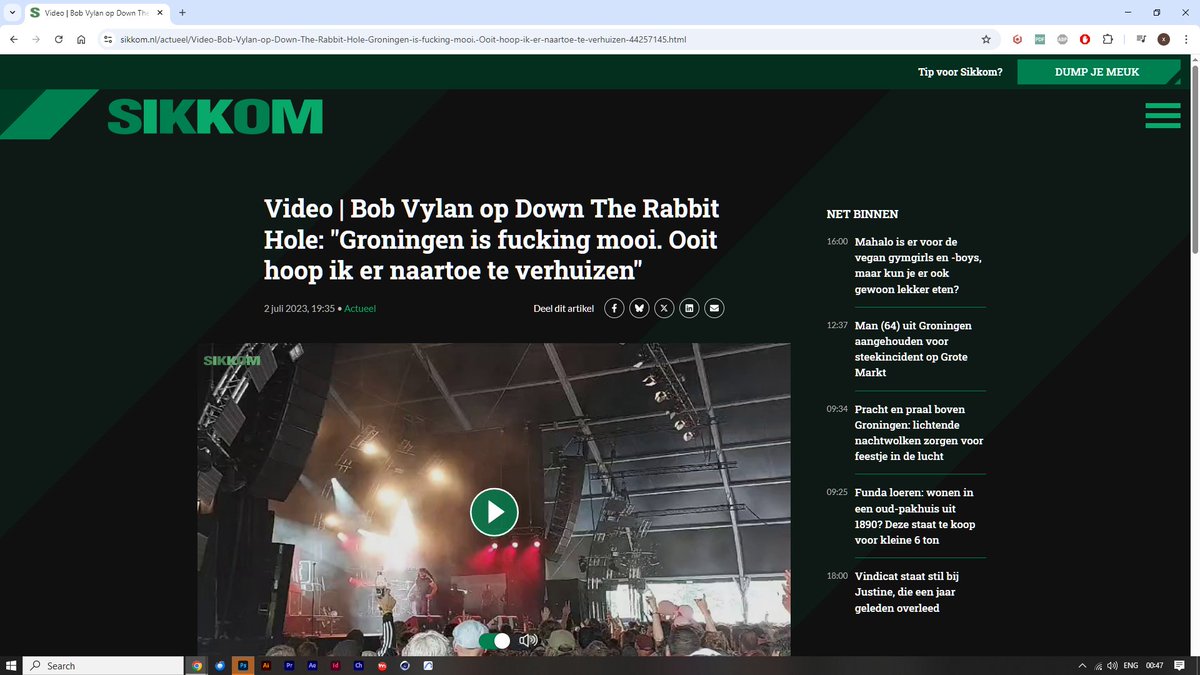Open Pracht en praal nachtwolken article
Image resolution: width=1200 pixels, height=675 pixels.
919,433
